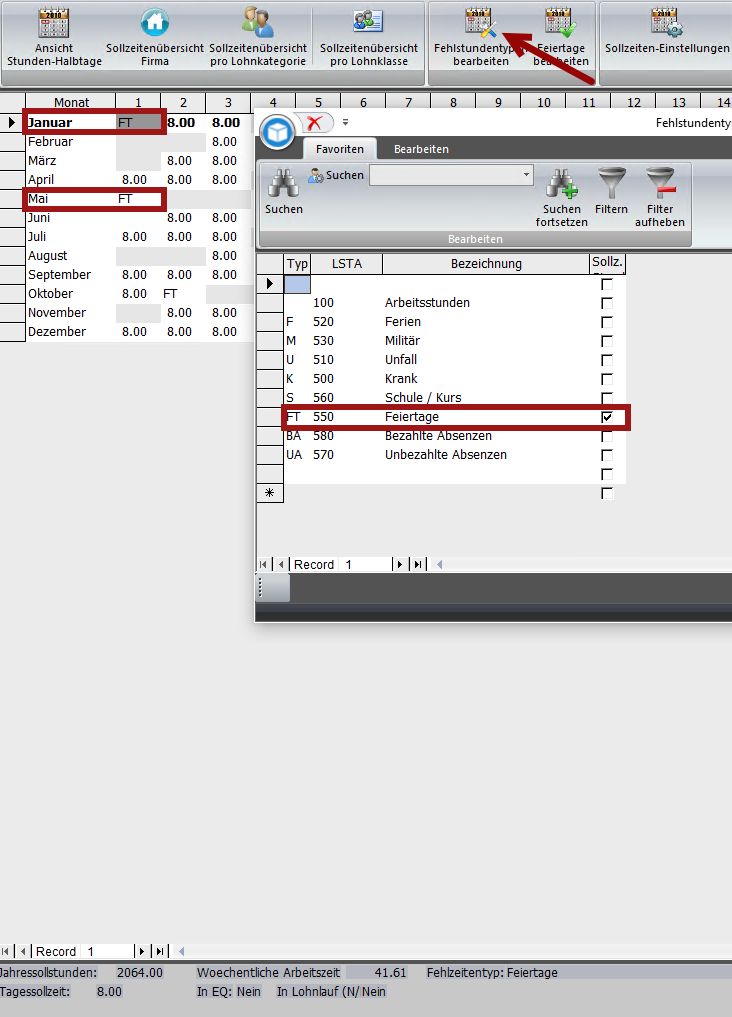Check Sollz. checkbox for Ferien
Image resolution: width=732 pixels, height=1017 pixels.
click(x=607, y=322)
